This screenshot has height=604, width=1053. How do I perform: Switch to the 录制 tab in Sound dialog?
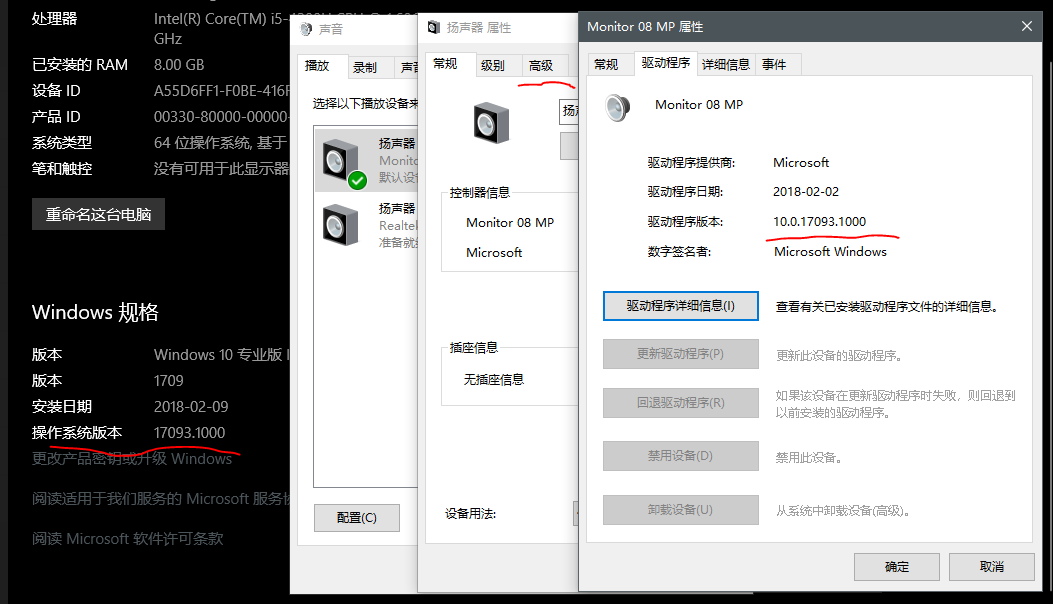365,67
